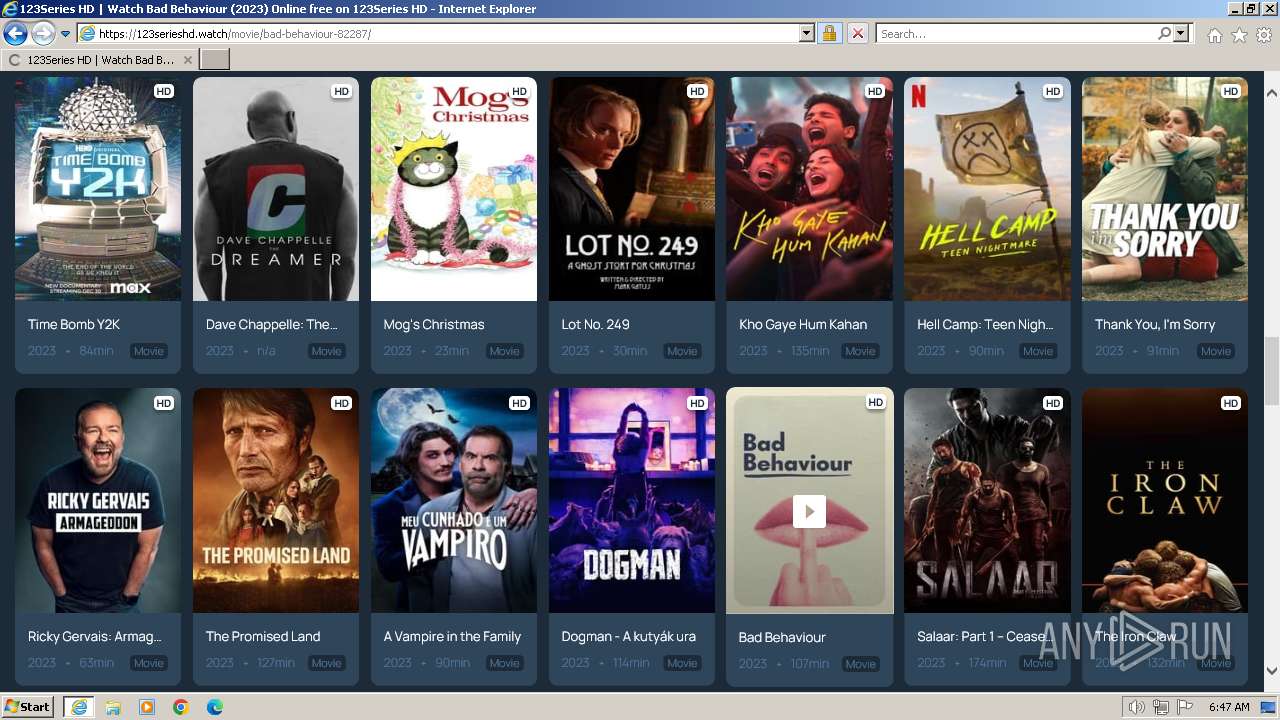The height and width of the screenshot is (720, 1280).
Task: Launch Microsoft Edge from taskbar
Action: [215, 707]
